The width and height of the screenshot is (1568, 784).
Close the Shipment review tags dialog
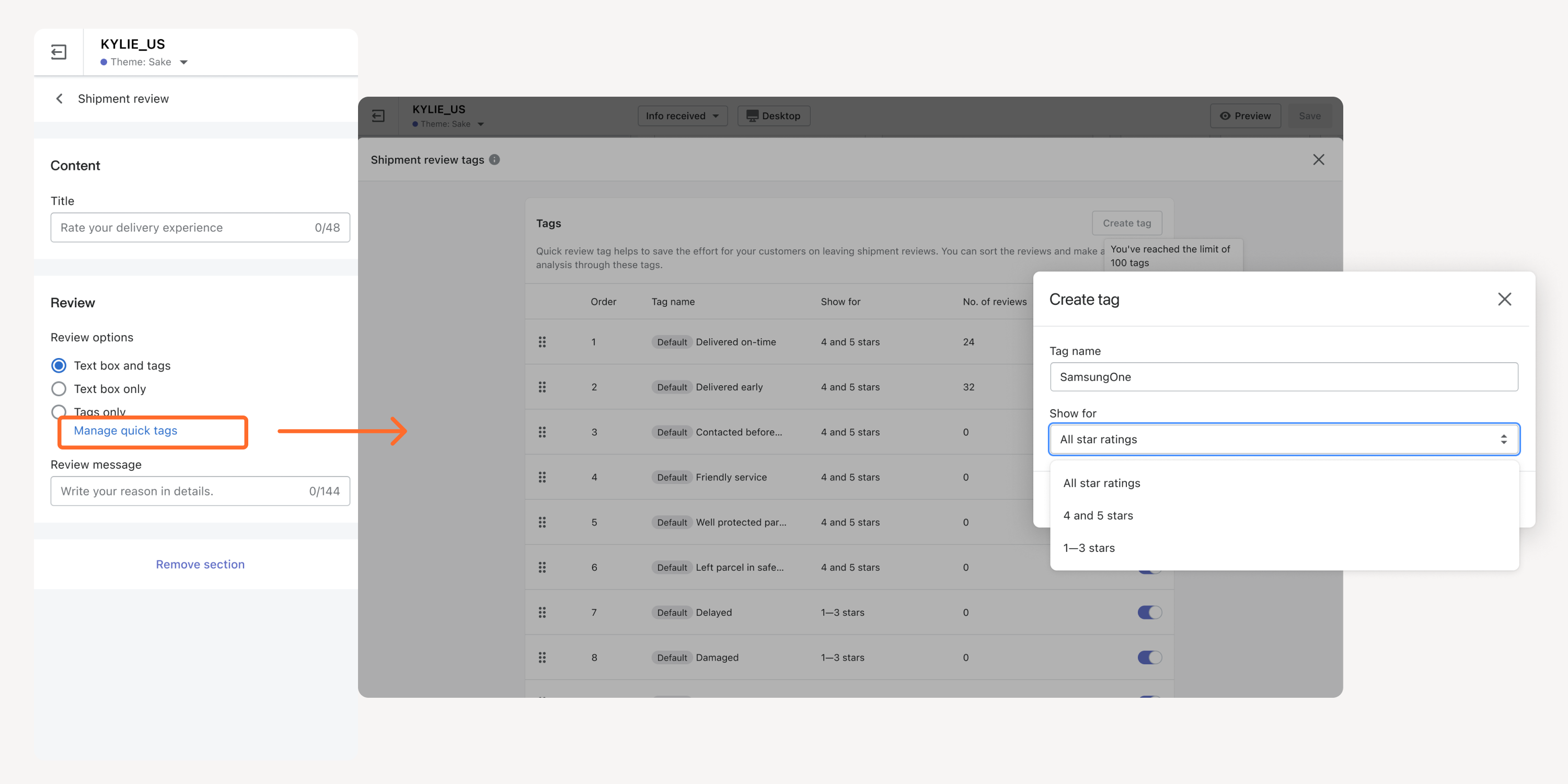1319,159
